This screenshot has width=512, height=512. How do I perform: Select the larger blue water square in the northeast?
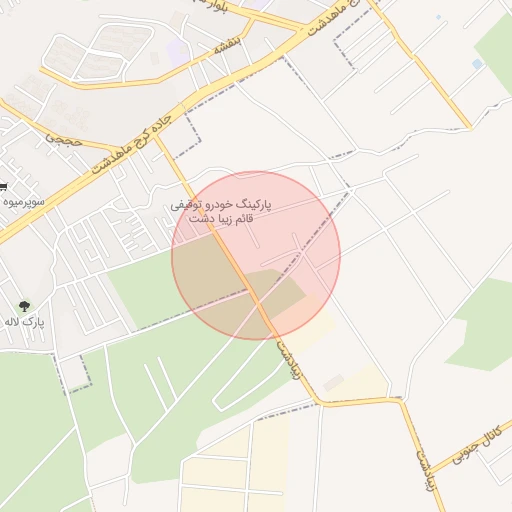click(477, 63)
